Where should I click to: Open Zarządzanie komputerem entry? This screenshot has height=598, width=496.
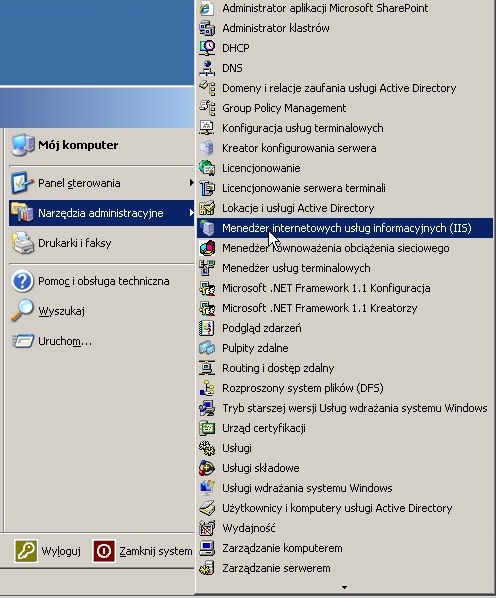pos(345,548)
